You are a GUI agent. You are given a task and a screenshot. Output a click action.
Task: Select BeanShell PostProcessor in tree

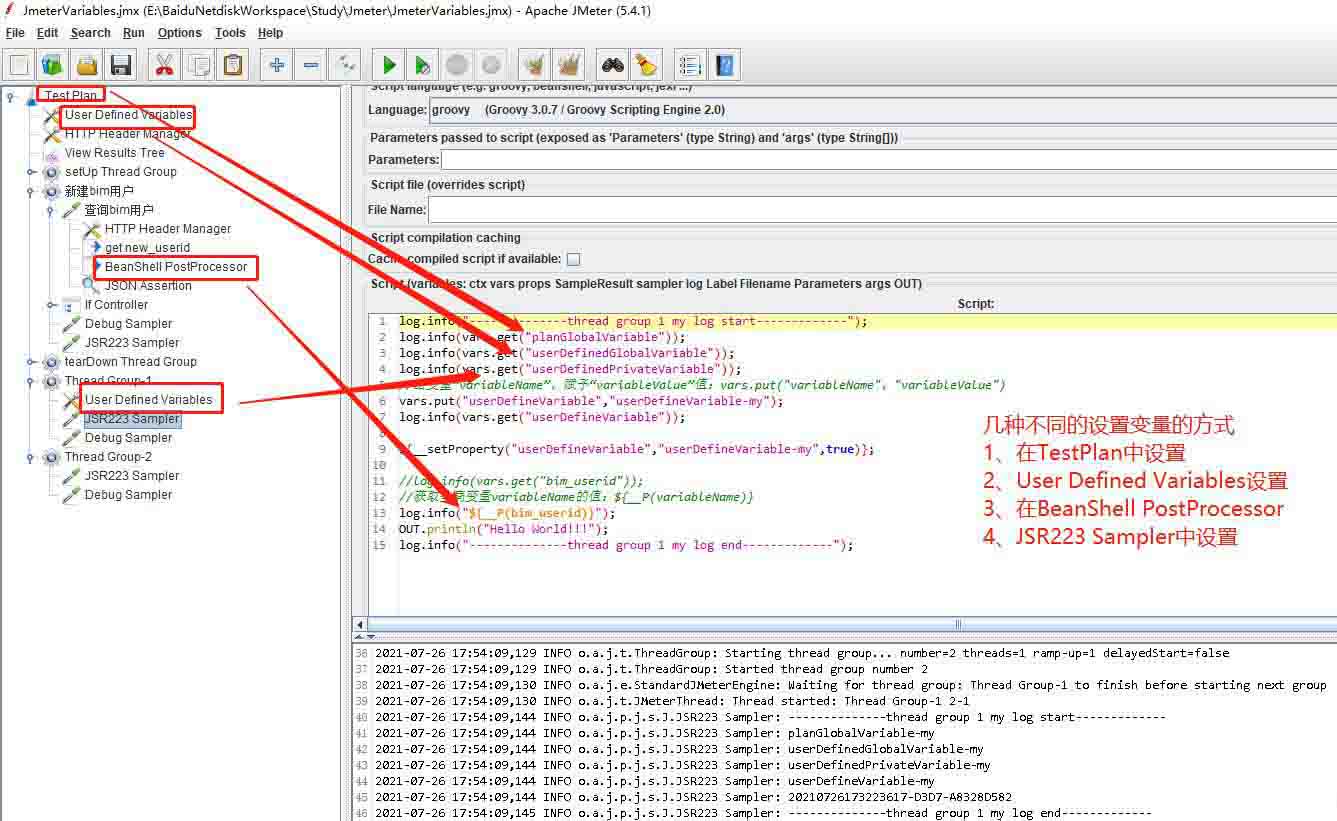coord(175,267)
